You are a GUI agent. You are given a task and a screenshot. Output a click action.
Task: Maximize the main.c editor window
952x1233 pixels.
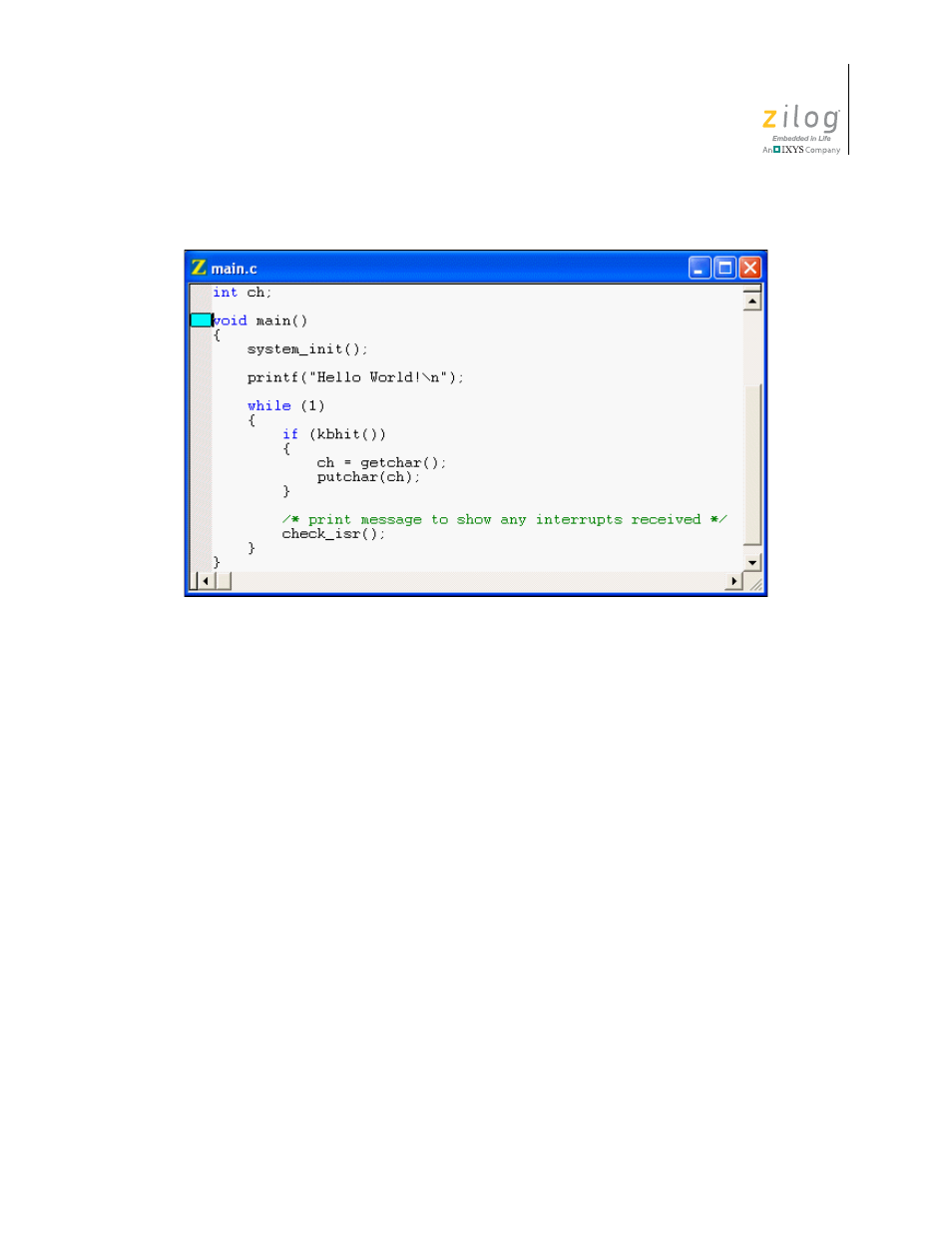(x=725, y=268)
